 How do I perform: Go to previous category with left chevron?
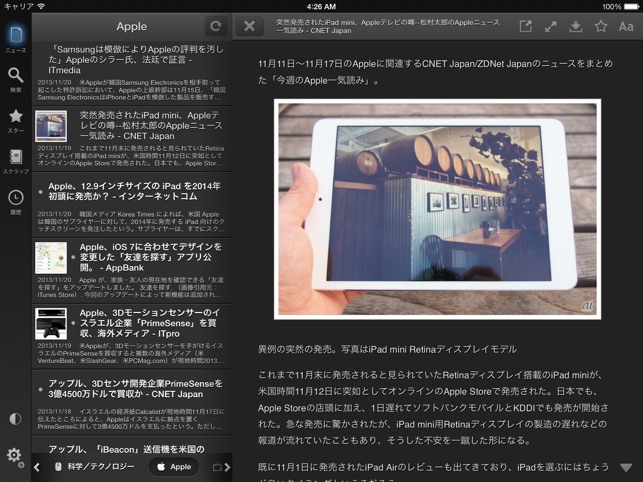pyautogui.click(x=37, y=467)
